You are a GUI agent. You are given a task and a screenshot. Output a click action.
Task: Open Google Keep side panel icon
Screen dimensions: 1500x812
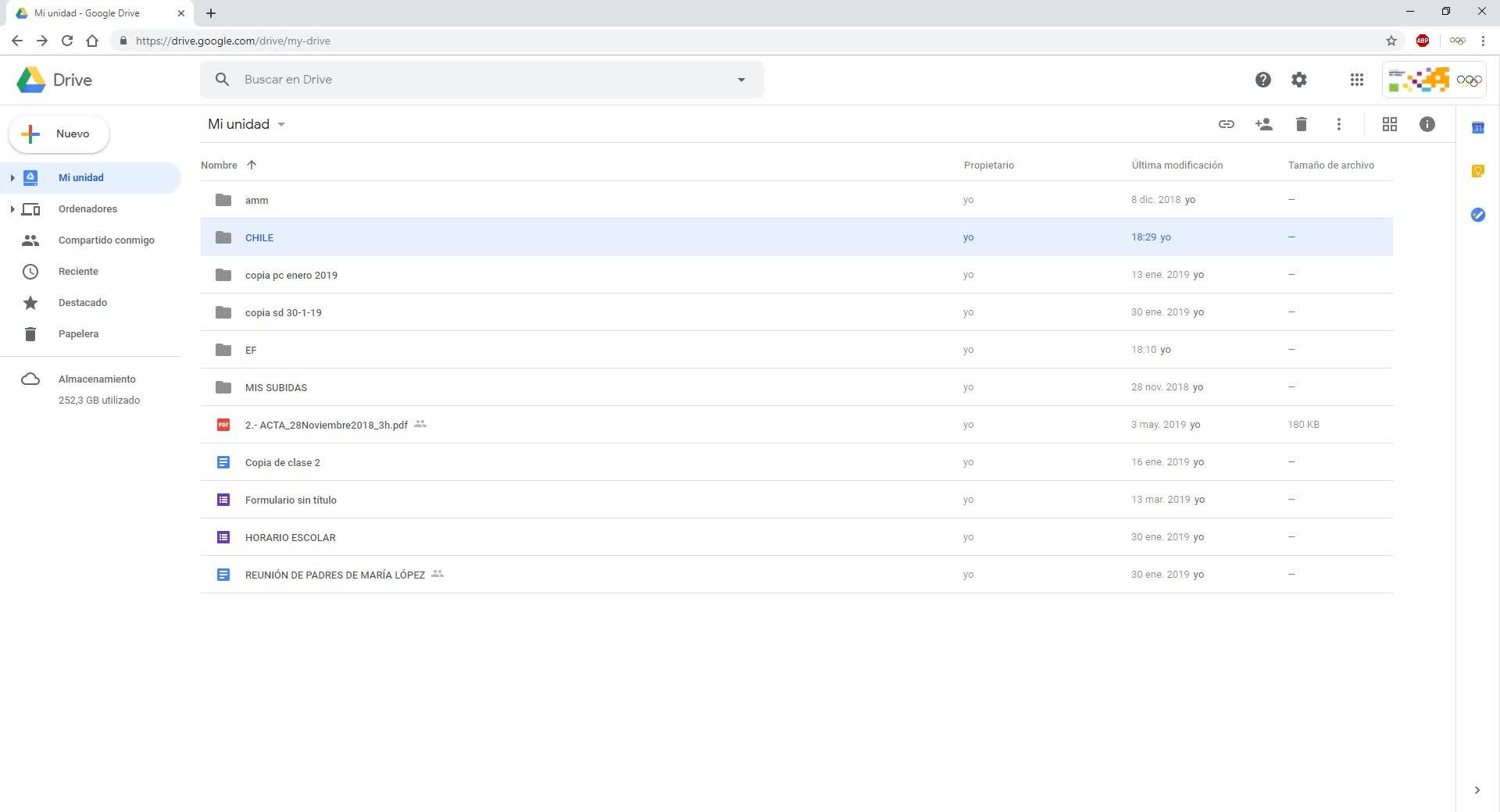(x=1477, y=171)
